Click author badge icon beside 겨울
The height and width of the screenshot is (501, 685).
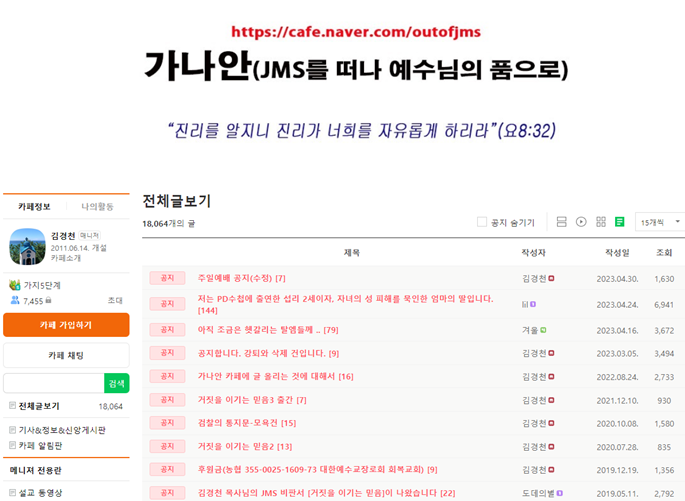543,330
